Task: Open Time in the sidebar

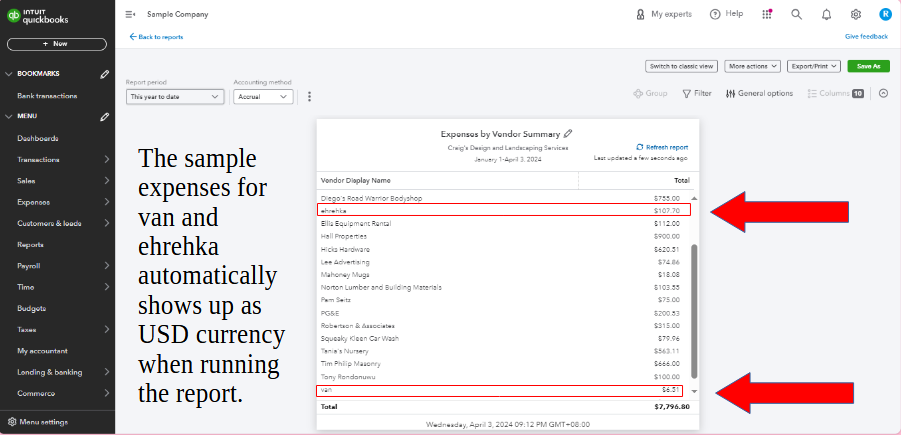Action: coord(26,287)
